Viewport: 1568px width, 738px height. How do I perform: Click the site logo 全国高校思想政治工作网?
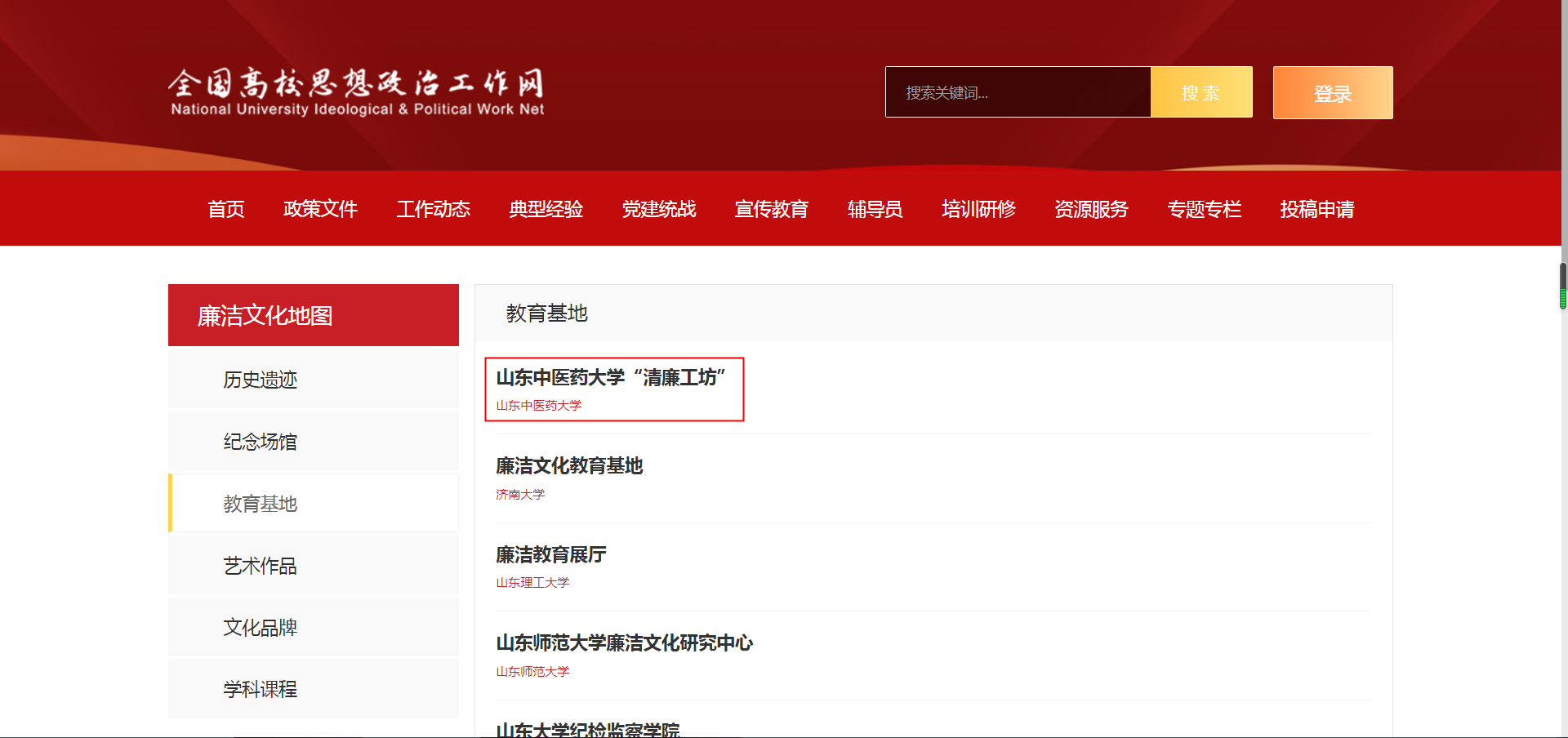click(357, 92)
